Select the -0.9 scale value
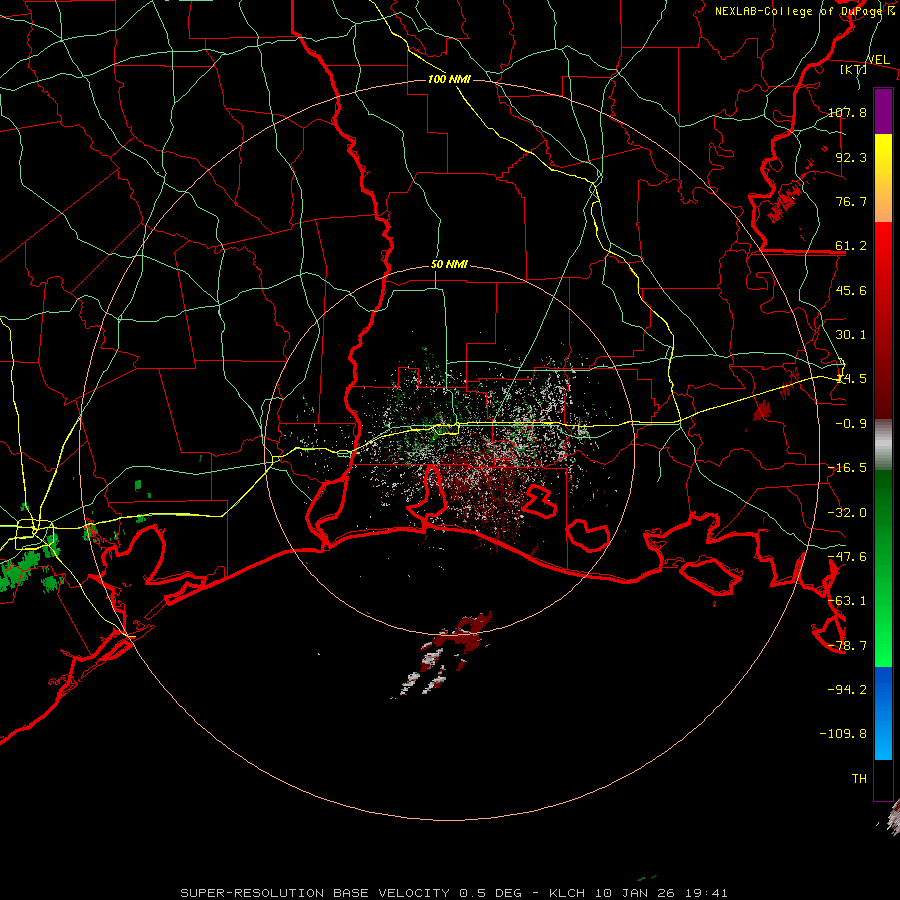Screen dimensions: 900x900 point(851,423)
